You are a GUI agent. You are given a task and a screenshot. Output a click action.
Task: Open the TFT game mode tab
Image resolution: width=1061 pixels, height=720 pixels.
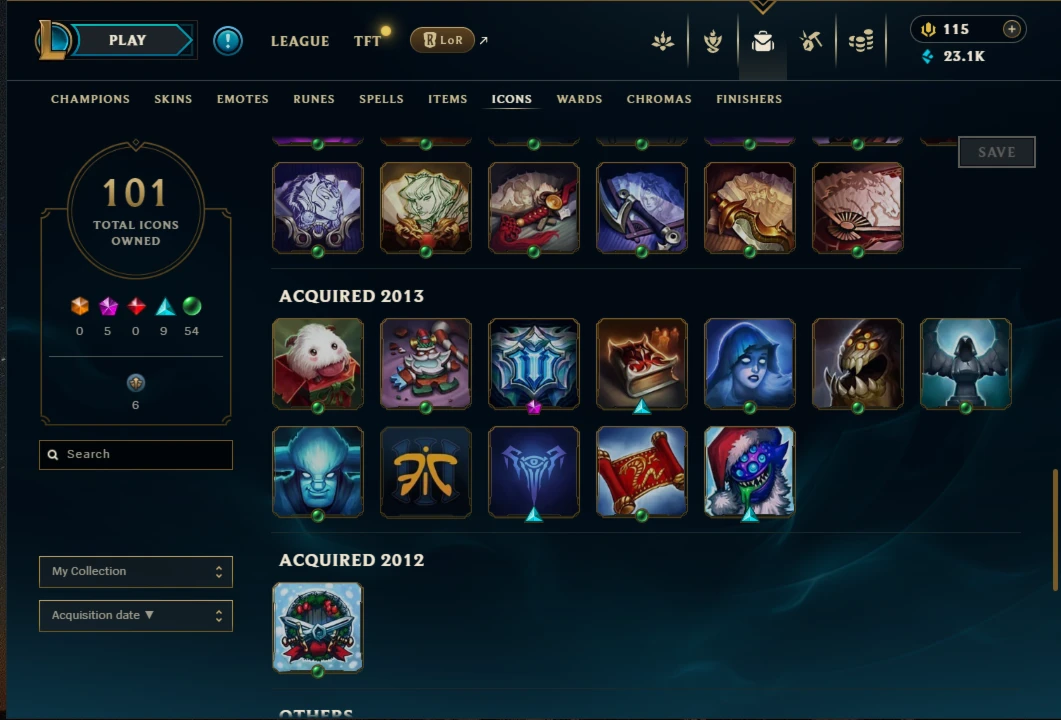click(367, 41)
